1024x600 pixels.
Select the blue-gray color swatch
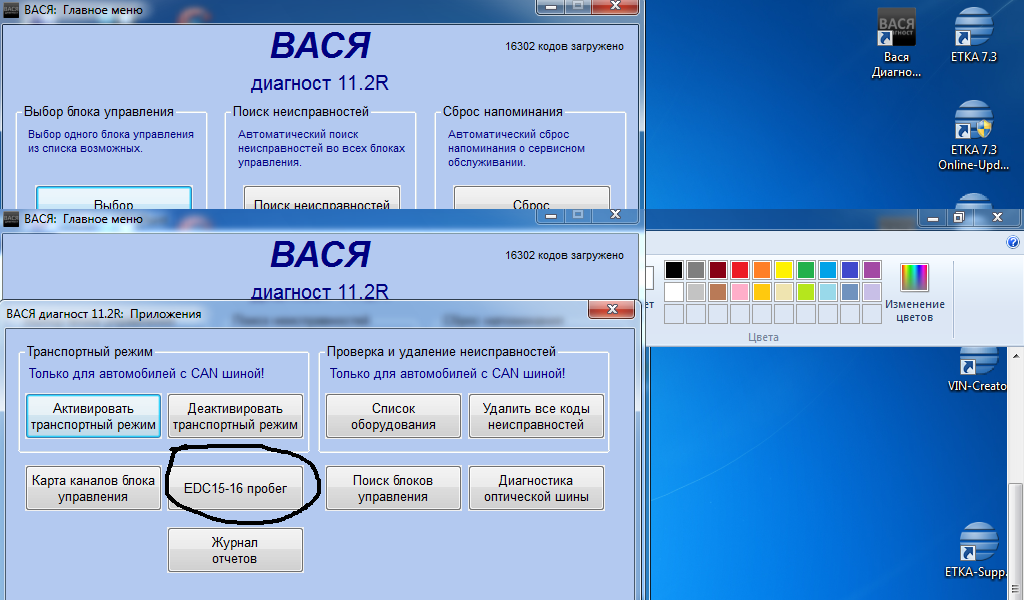(x=850, y=292)
